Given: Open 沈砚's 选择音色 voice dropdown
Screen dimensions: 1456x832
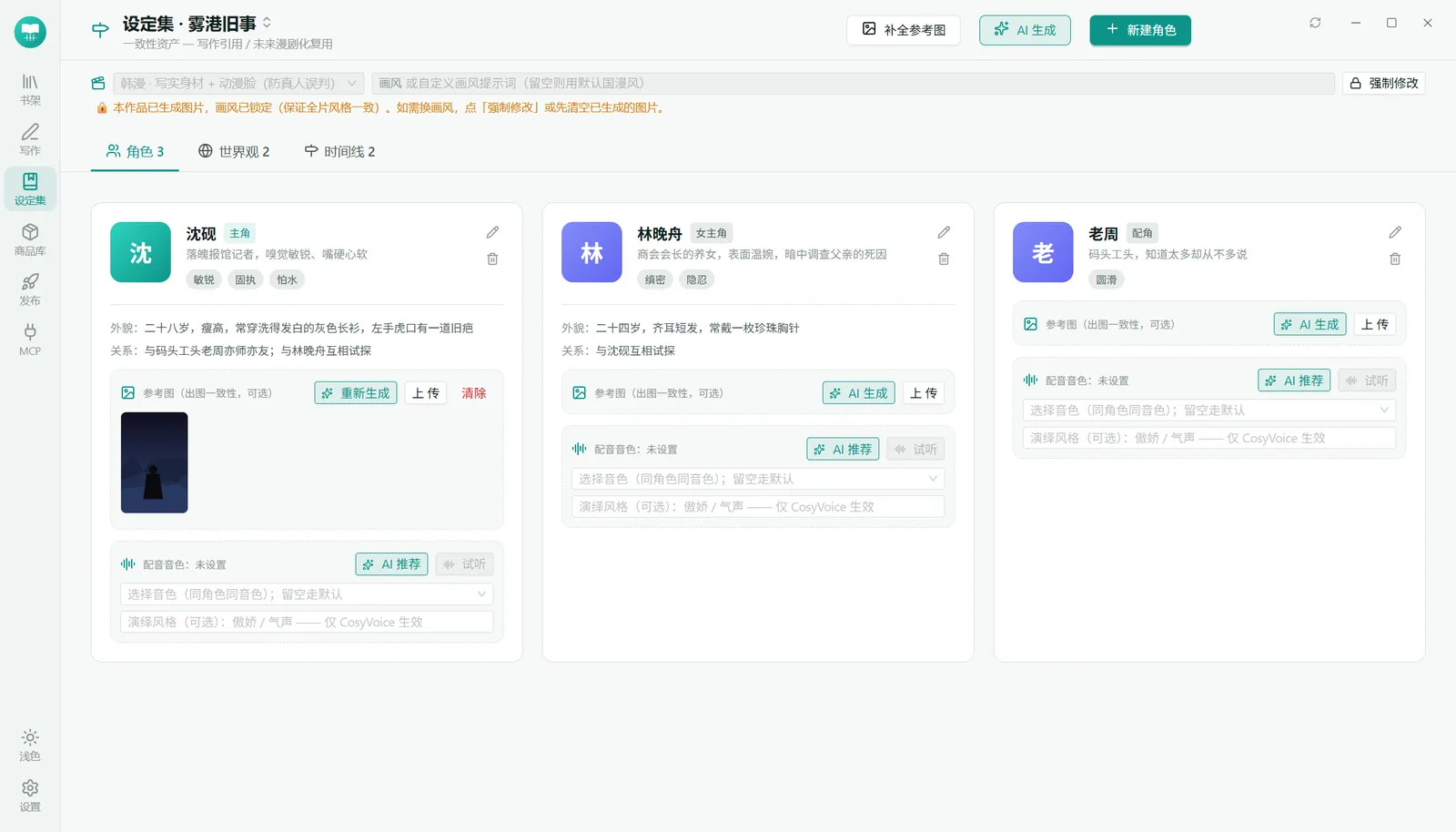Looking at the screenshot, I should 307,594.
